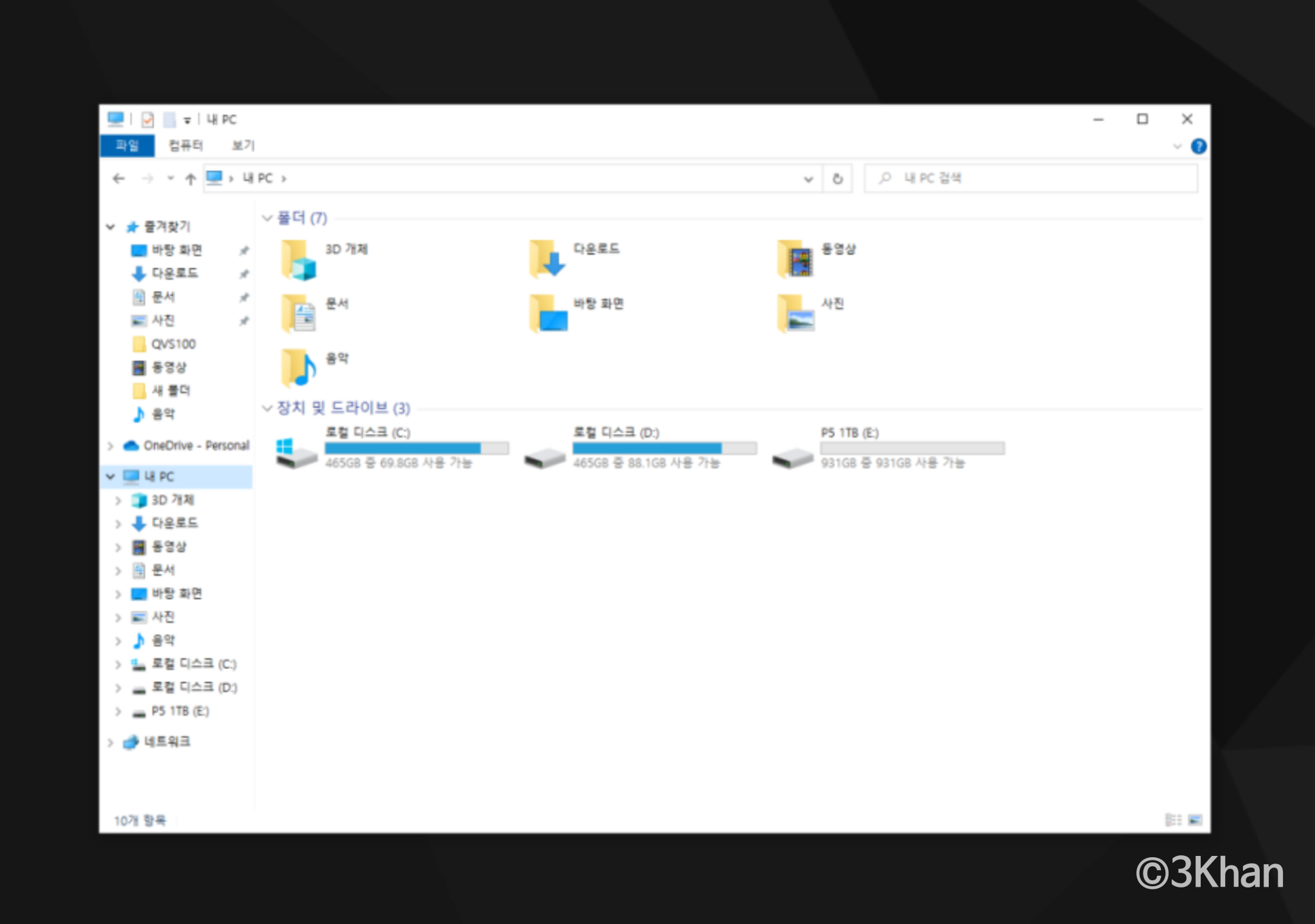Click the refresh button next to address bar
The width and height of the screenshot is (1315, 924).
click(x=837, y=179)
